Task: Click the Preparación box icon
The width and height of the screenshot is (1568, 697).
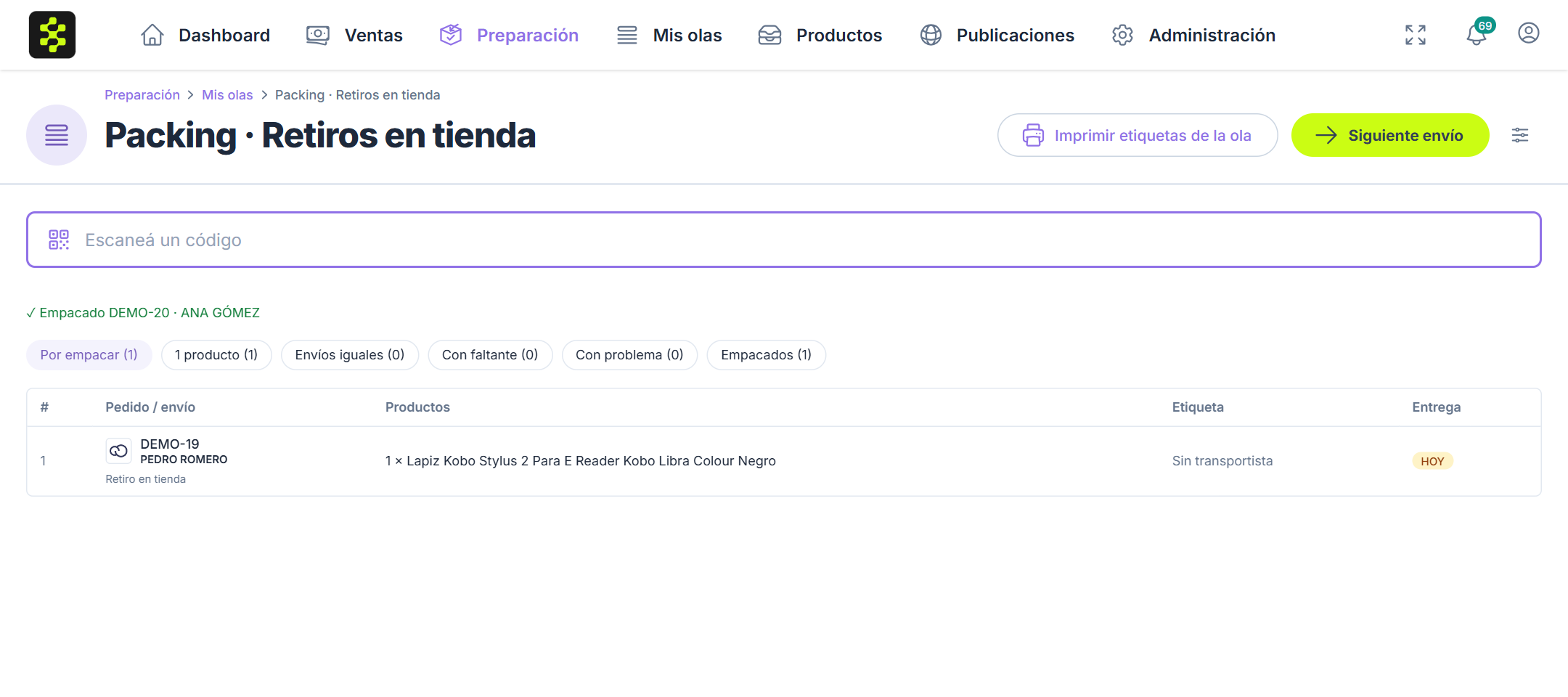Action: pyautogui.click(x=451, y=35)
